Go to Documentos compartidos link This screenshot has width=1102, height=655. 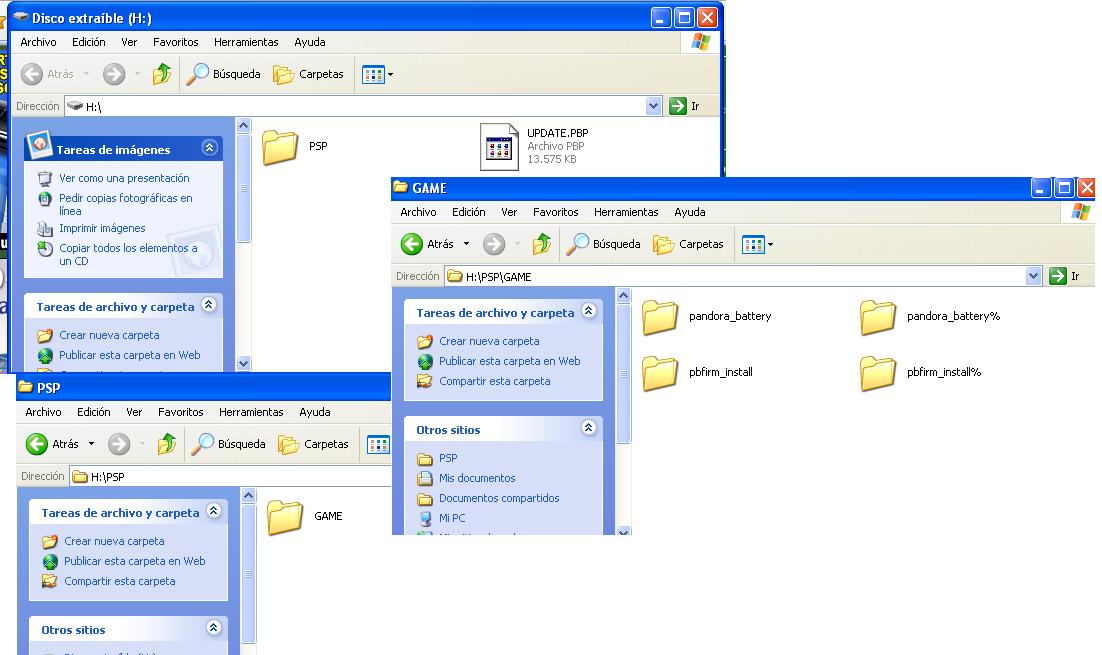pos(499,498)
